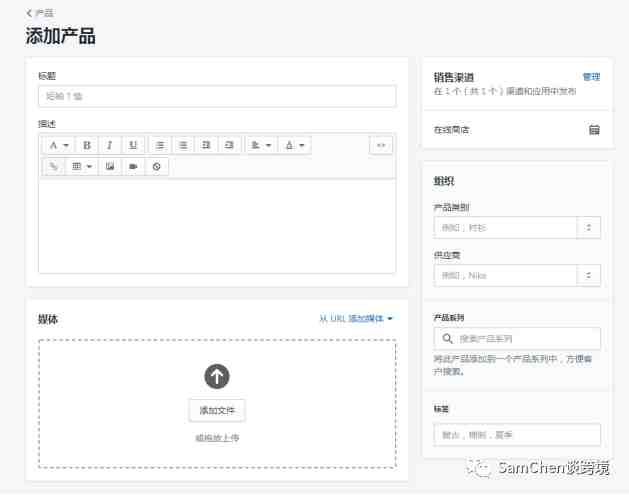This screenshot has width=629, height=495.
Task: Open the 产品类别 selector arrows
Action: click(x=588, y=228)
